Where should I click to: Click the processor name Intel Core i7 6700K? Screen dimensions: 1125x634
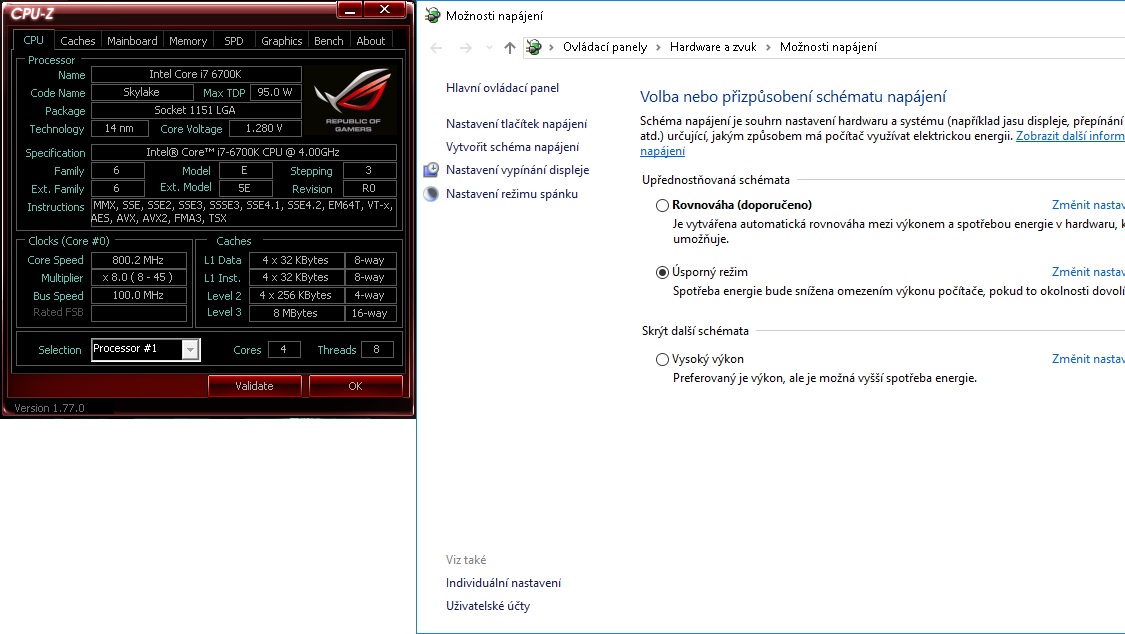[196, 75]
